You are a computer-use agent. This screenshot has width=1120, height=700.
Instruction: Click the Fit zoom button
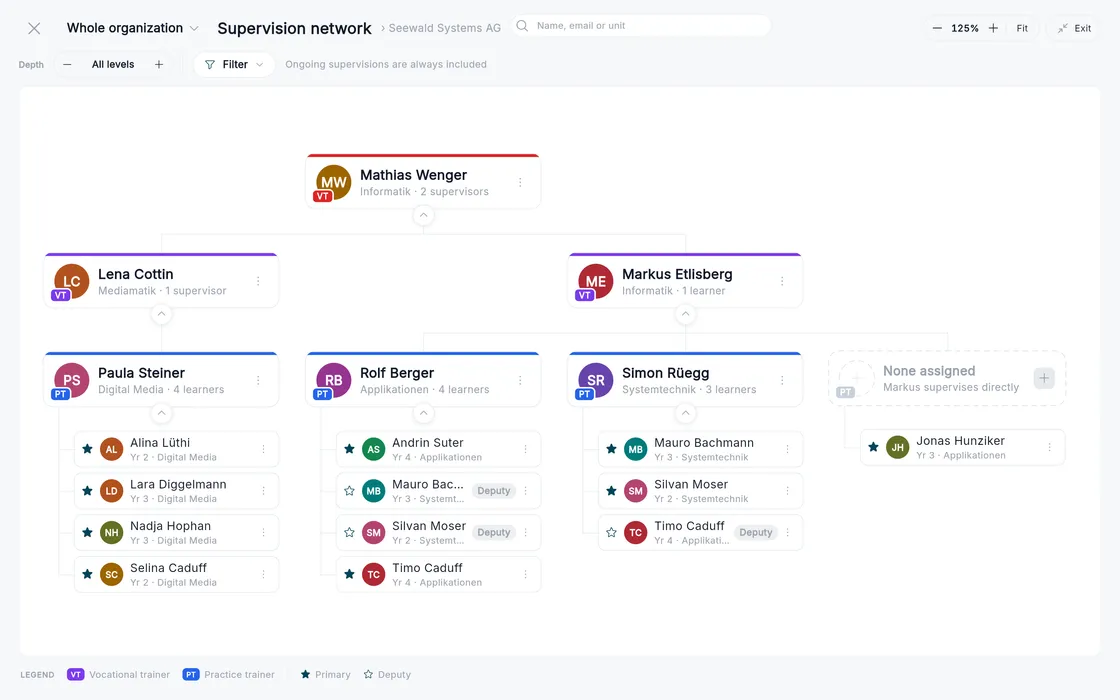pyautogui.click(x=1022, y=29)
